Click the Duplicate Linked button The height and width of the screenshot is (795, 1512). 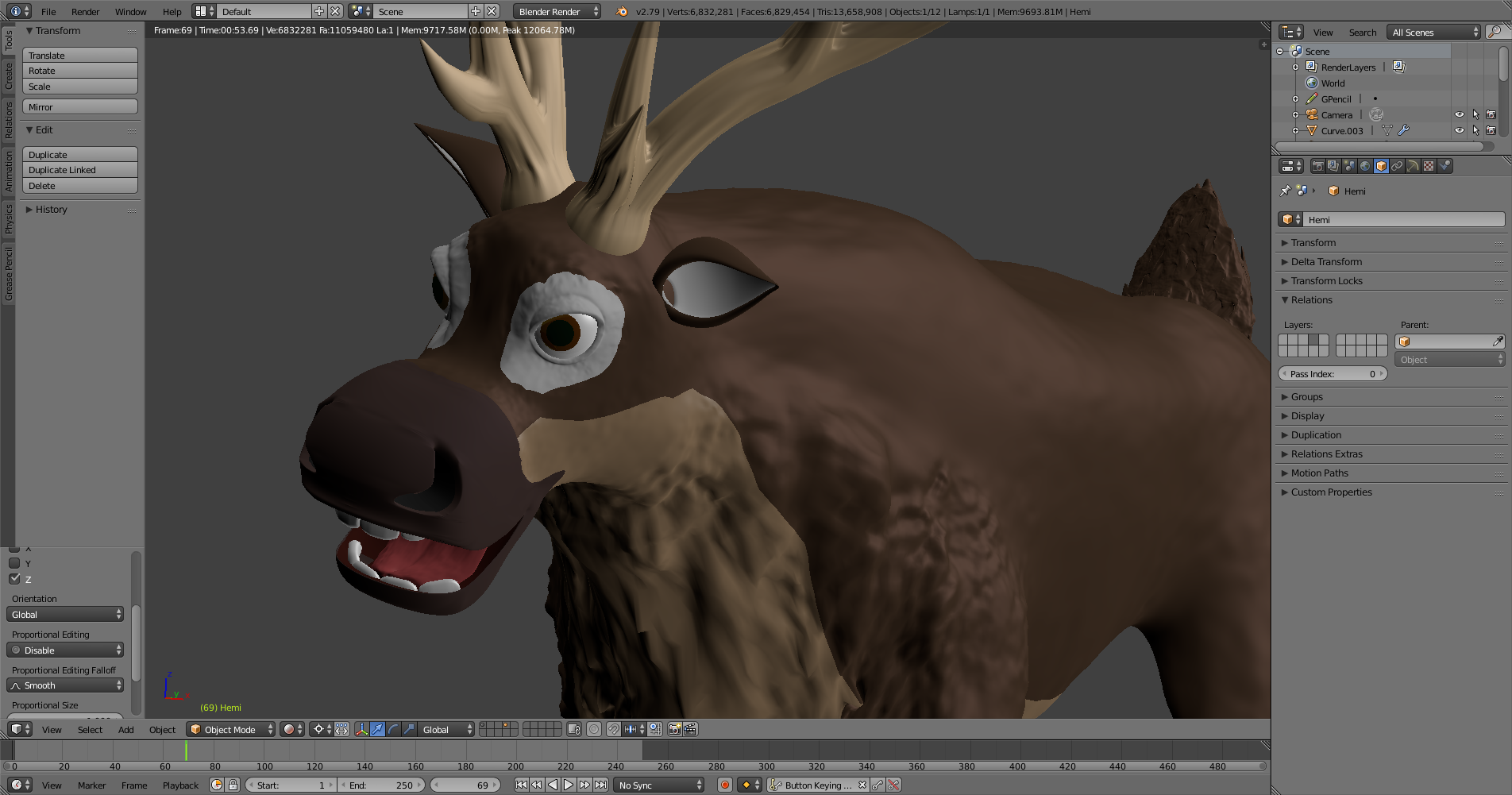click(x=80, y=170)
